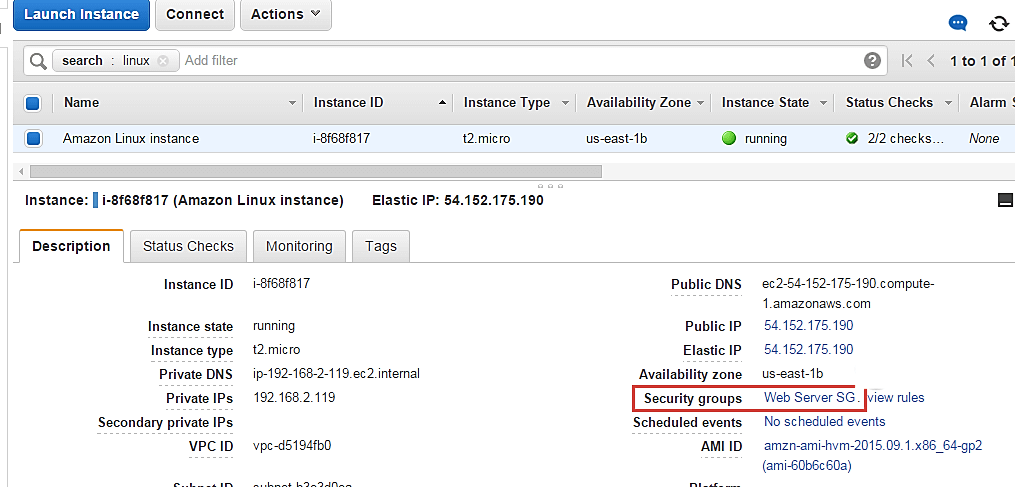Click the Add filter search field
The image size is (1015, 487).
(500, 61)
